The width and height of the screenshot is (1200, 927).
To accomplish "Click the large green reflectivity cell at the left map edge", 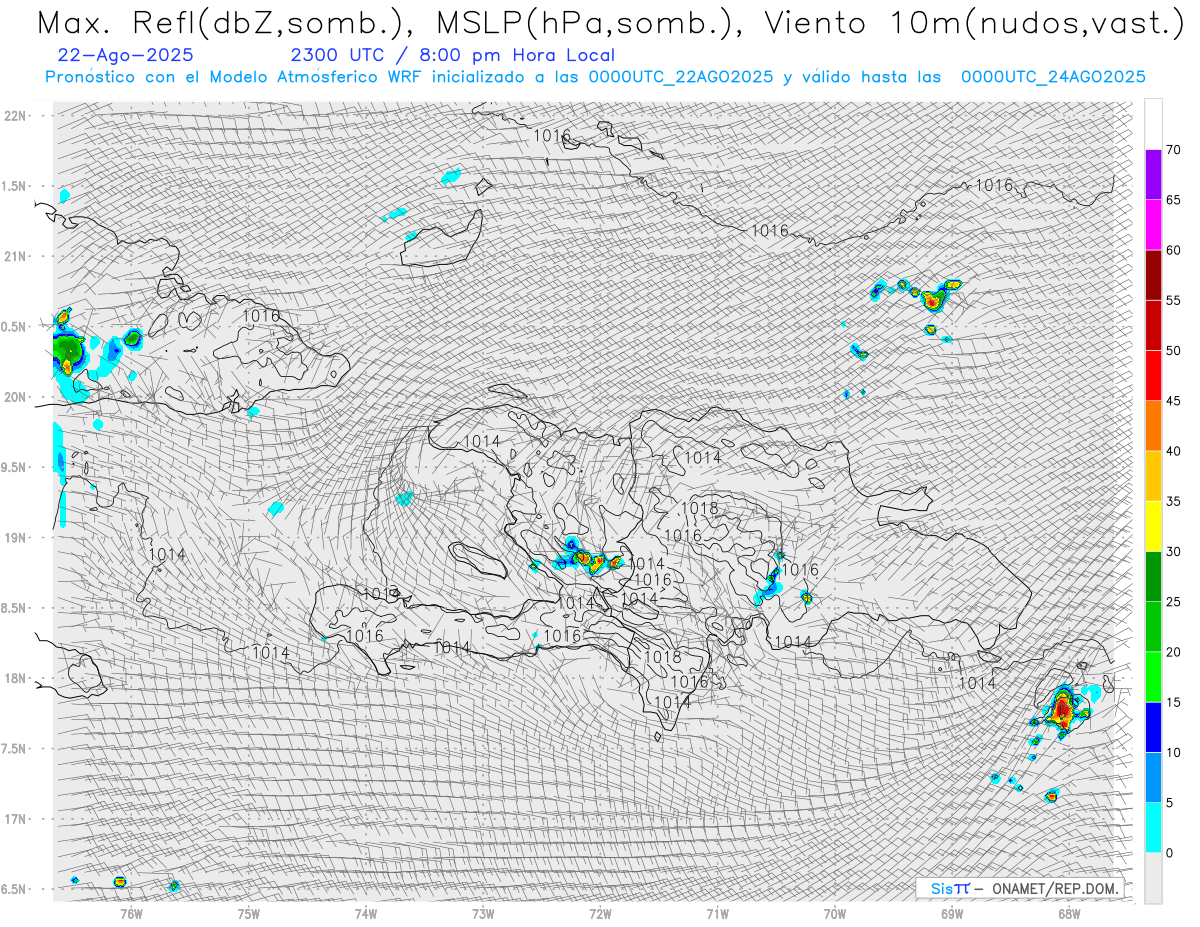I will pos(68,350).
